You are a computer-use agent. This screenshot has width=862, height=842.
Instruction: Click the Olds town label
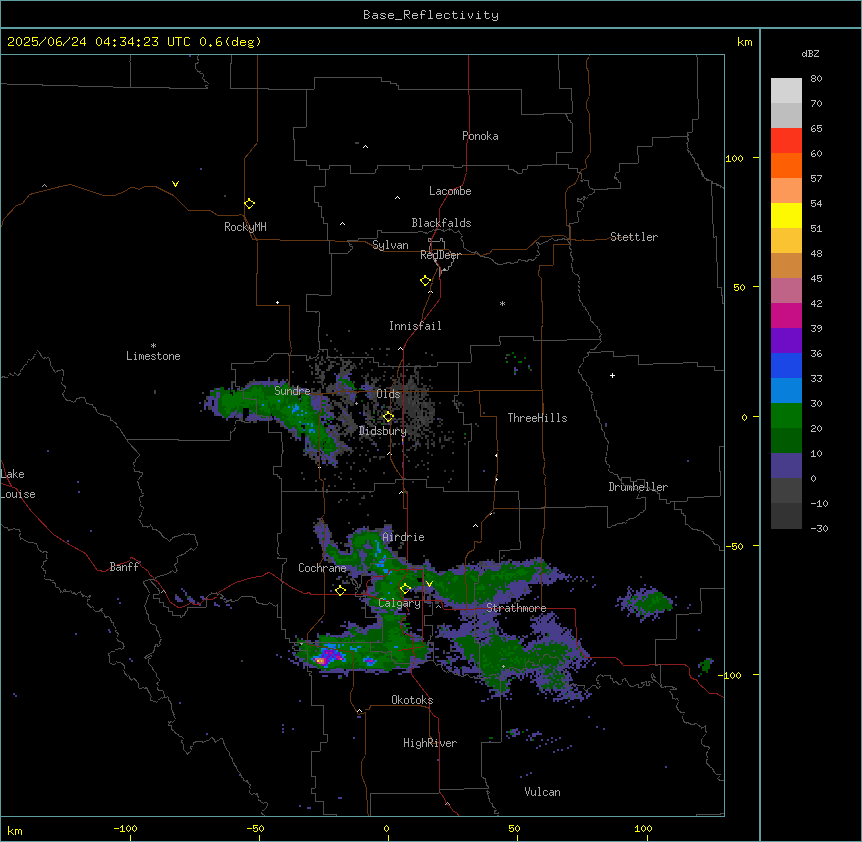[388, 394]
